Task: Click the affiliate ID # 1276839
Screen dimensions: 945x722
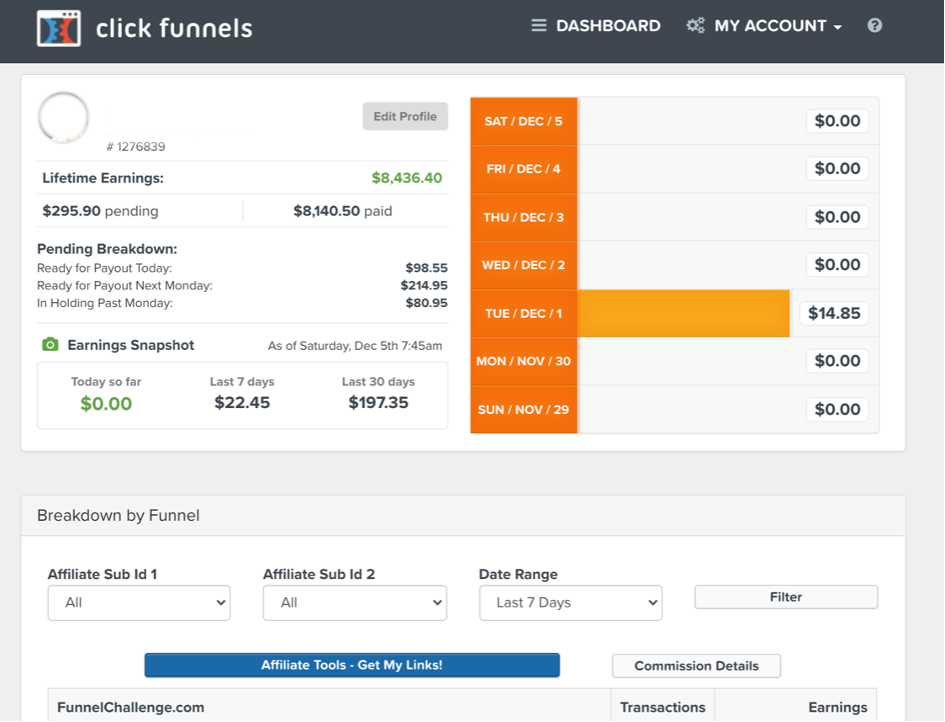Action: coord(136,146)
